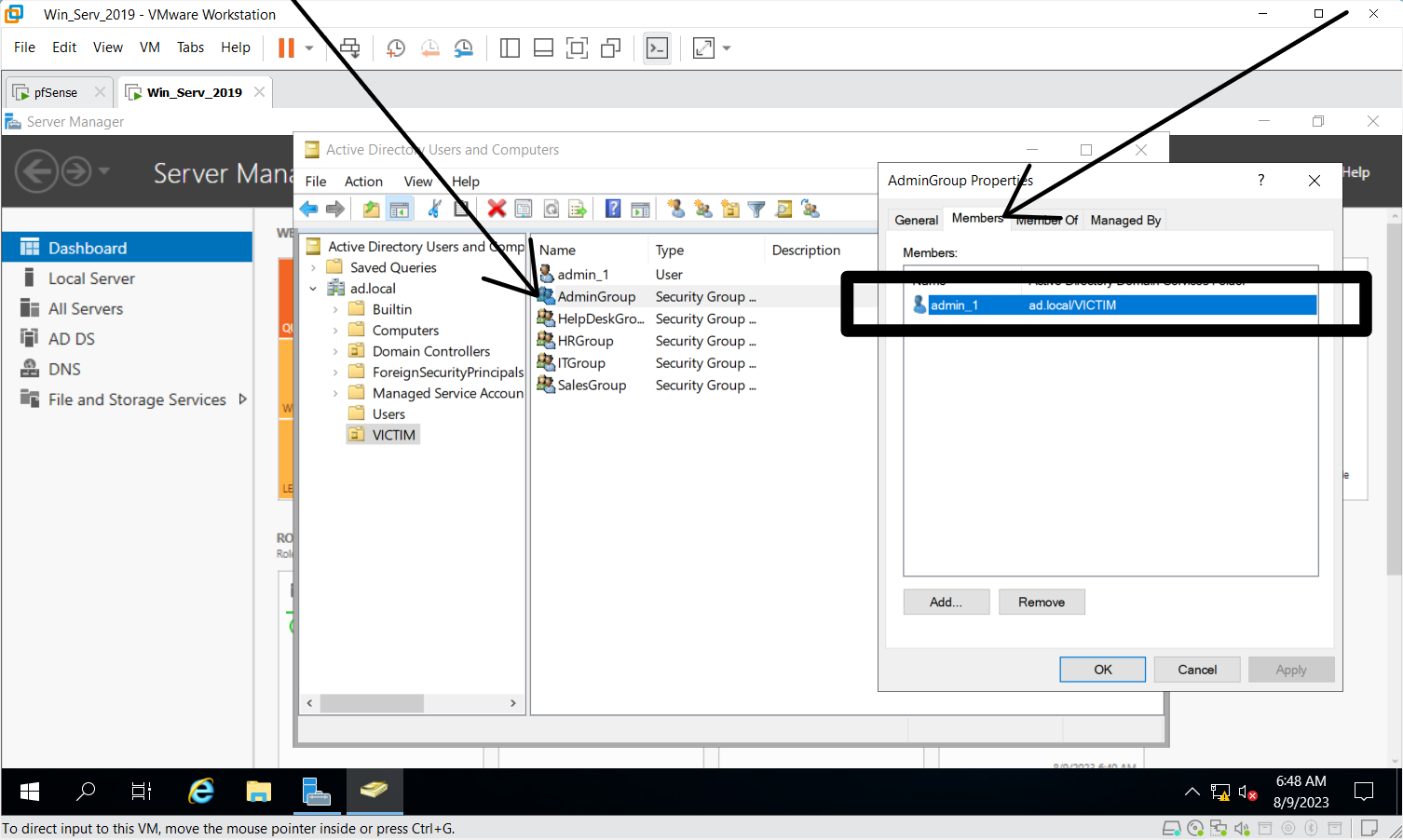Toggle the VMware thumbnail bar
This screenshot has height=840, width=1403.
543,47
